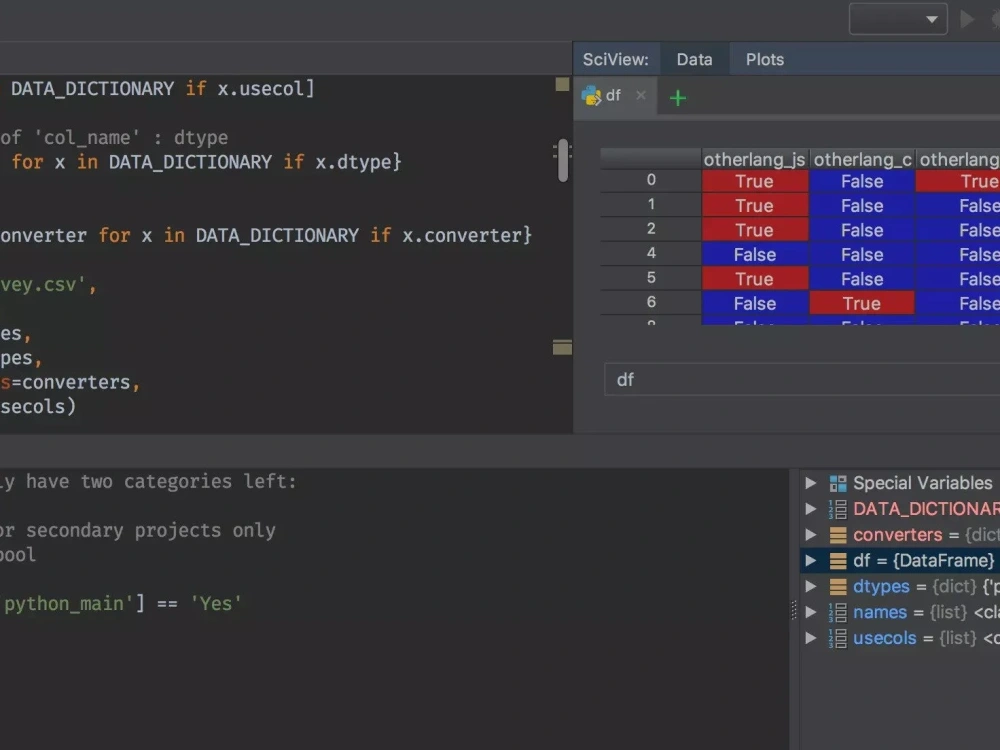Expand the usecols list variable
The height and width of the screenshot is (750, 1000).
[810, 638]
